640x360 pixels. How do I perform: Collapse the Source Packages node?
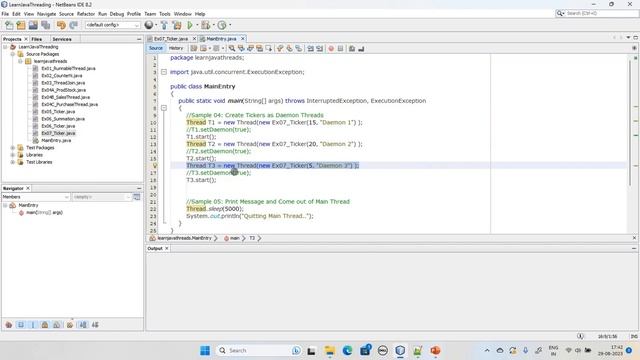pos(13,54)
